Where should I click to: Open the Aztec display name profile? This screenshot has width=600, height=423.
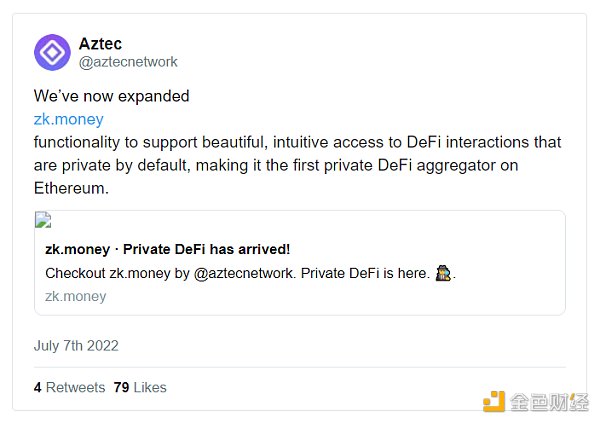pyautogui.click(x=100, y=43)
